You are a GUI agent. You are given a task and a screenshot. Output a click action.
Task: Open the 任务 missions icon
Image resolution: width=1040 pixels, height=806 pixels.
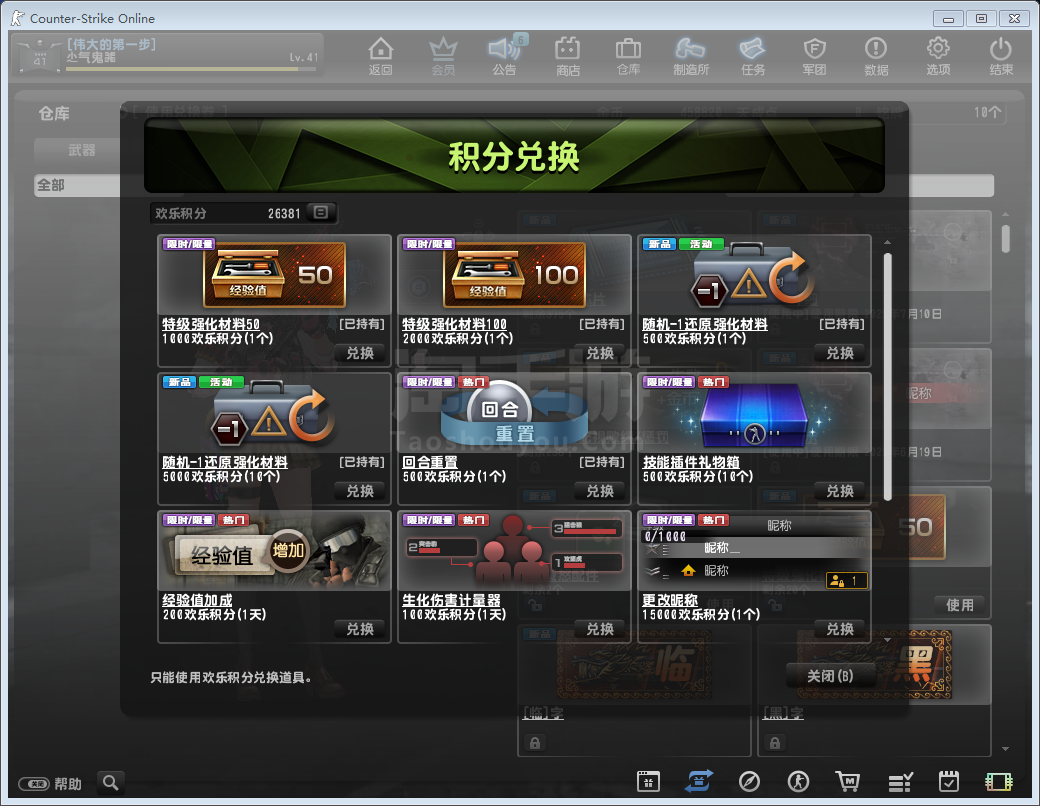click(752, 56)
